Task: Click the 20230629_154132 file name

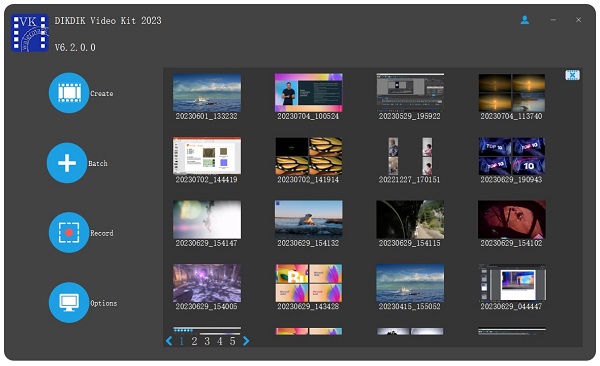Action: pyautogui.click(x=308, y=243)
